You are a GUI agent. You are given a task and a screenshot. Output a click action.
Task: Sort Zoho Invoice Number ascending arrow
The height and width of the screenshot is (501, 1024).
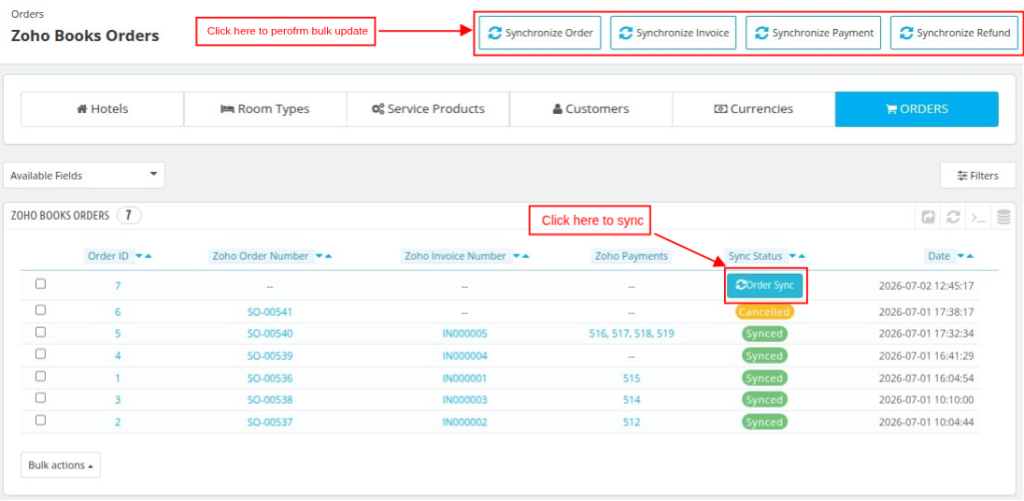pos(524,256)
